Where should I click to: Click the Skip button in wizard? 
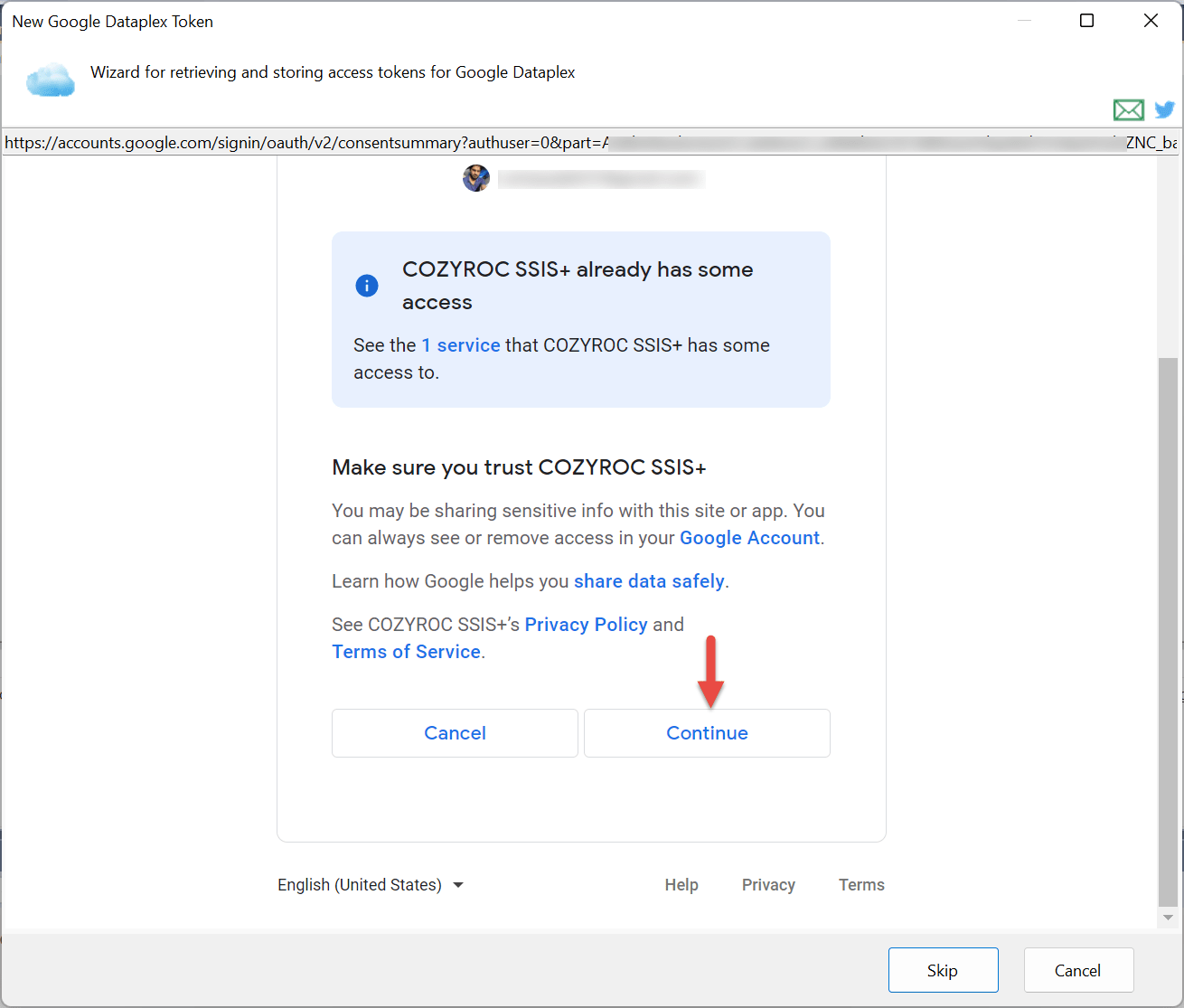943,970
